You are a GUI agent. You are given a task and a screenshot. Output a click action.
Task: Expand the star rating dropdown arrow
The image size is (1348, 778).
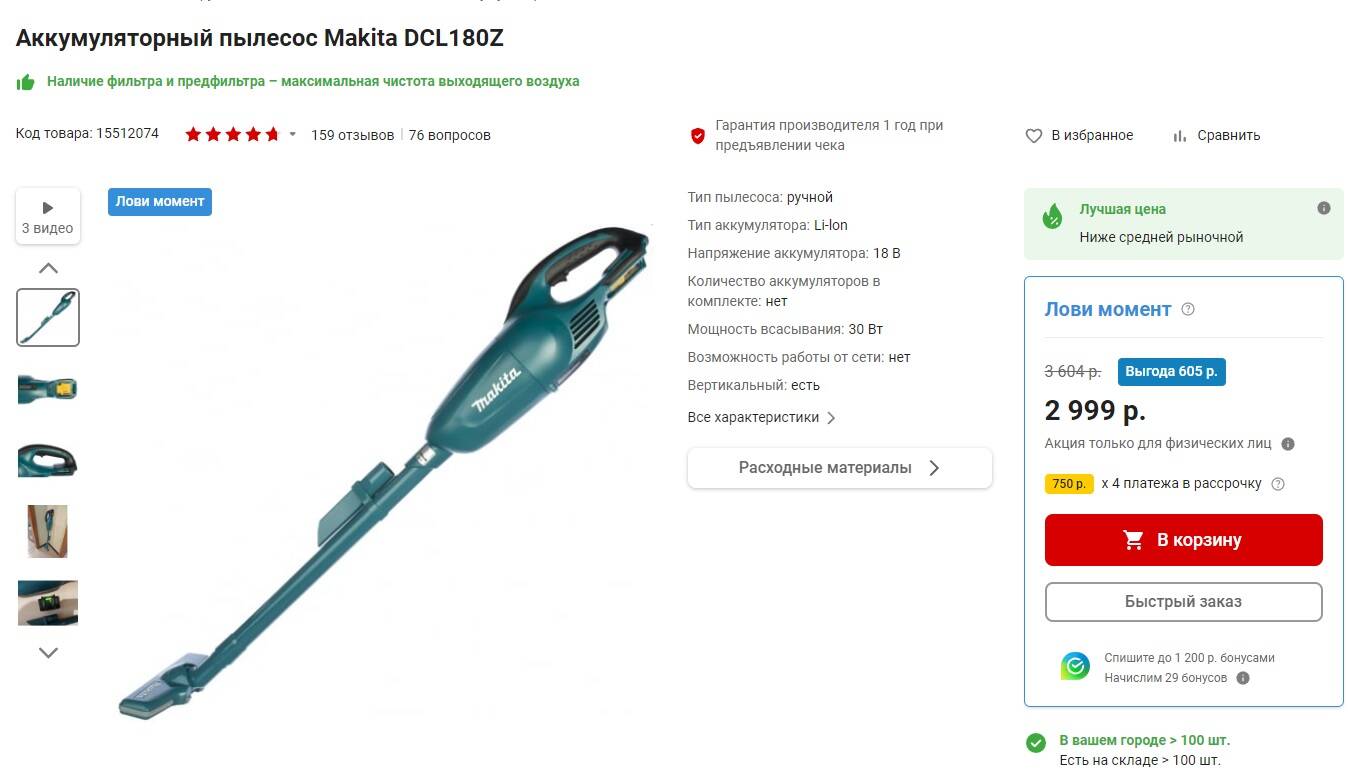pos(293,134)
